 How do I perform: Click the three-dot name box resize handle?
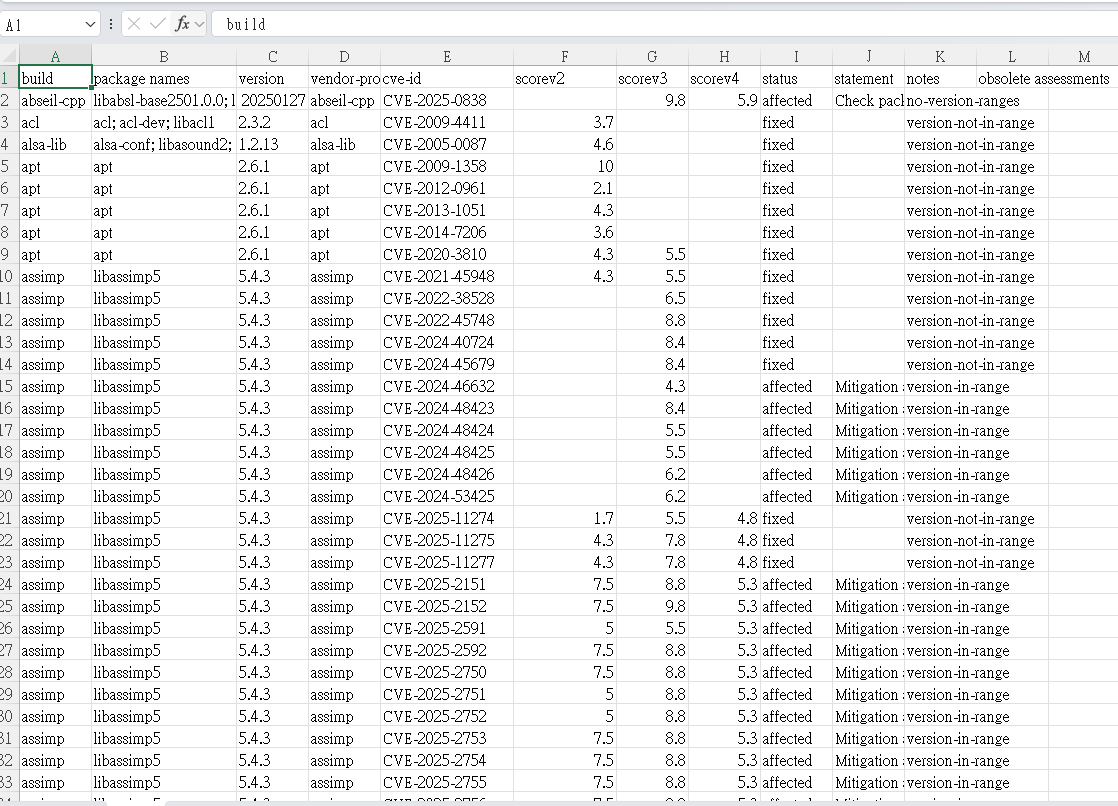tap(110, 23)
